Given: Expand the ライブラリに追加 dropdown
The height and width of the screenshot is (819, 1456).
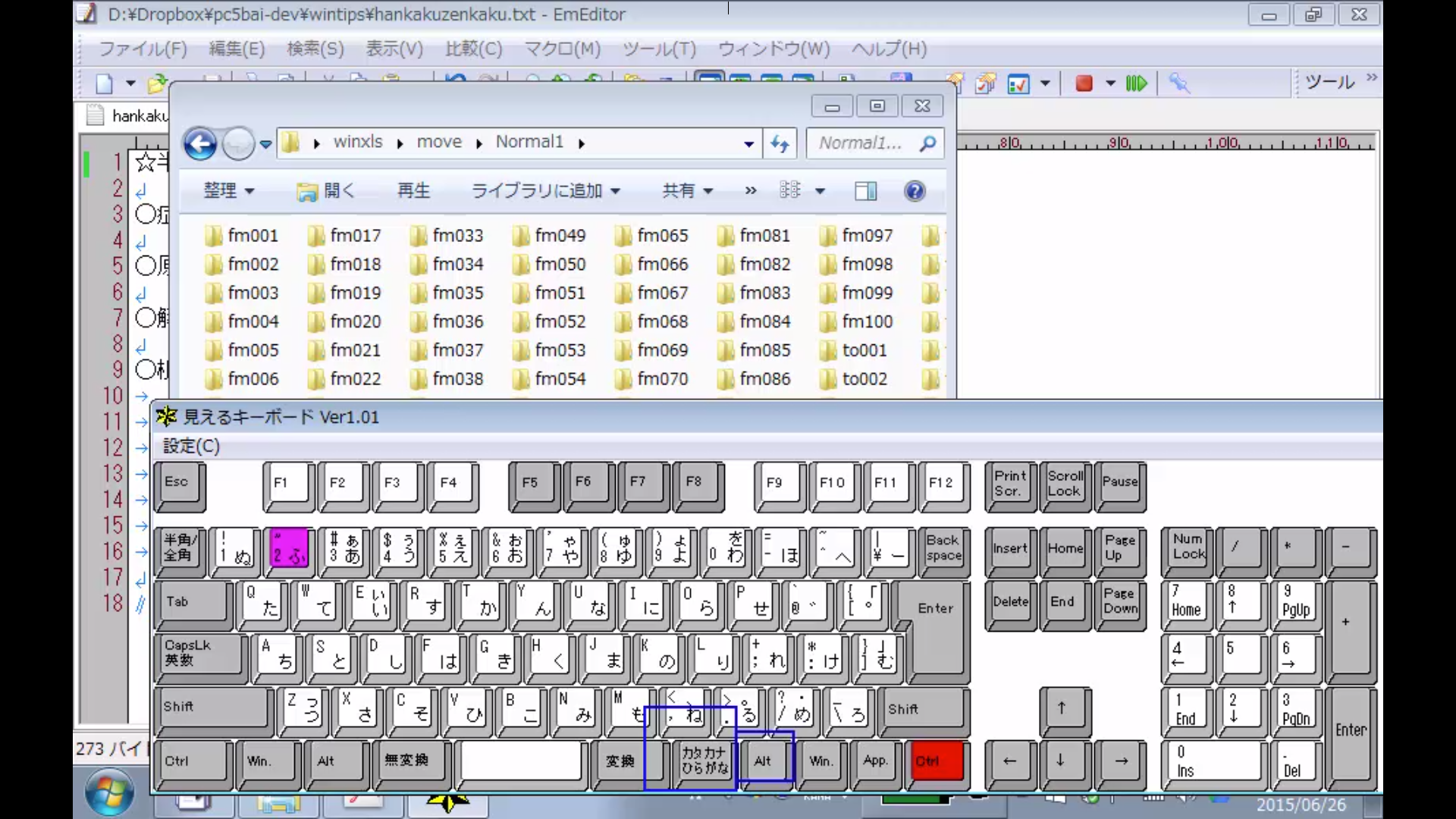Looking at the screenshot, I should (x=546, y=191).
